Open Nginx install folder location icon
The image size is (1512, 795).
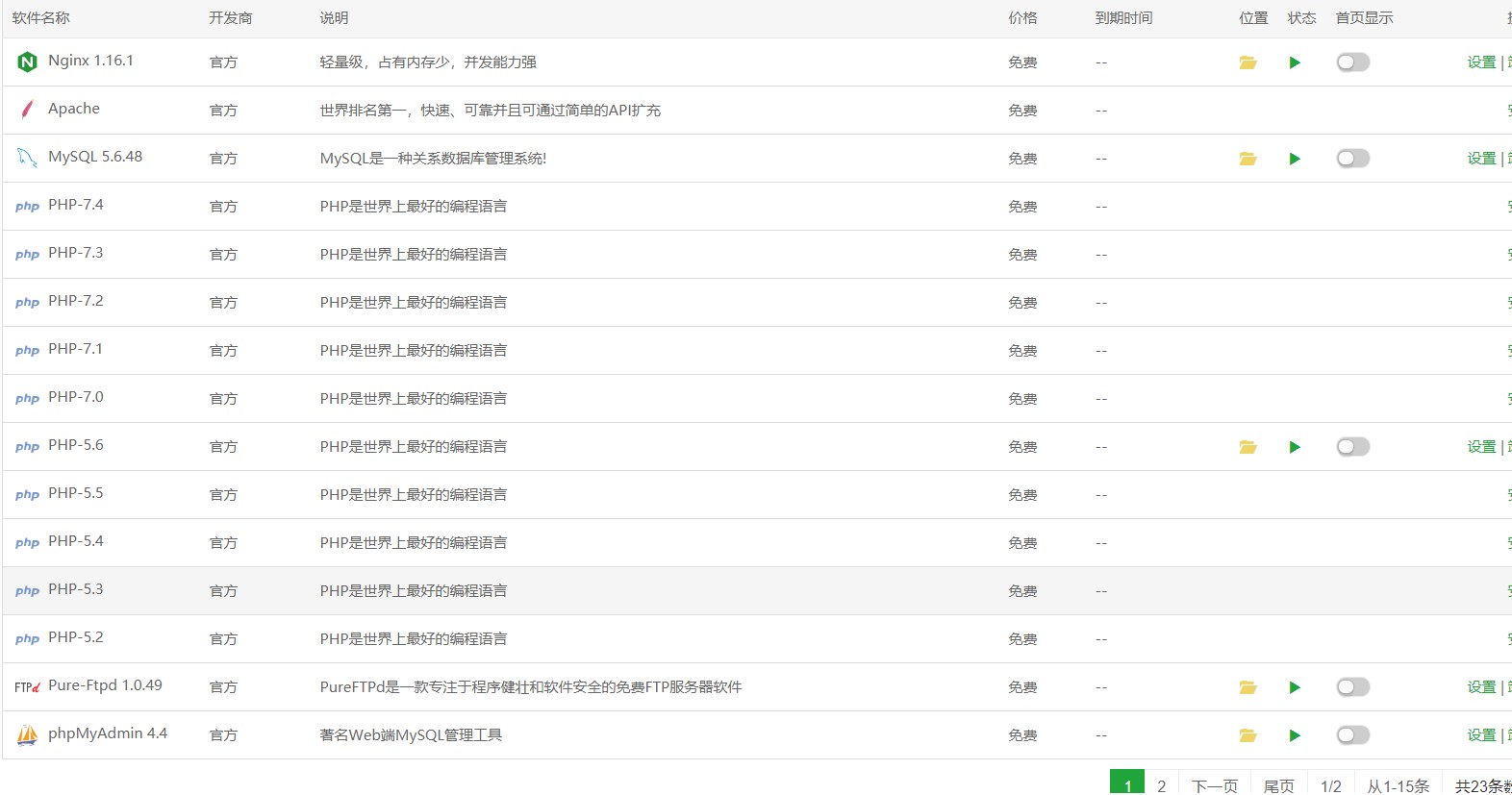(1247, 62)
